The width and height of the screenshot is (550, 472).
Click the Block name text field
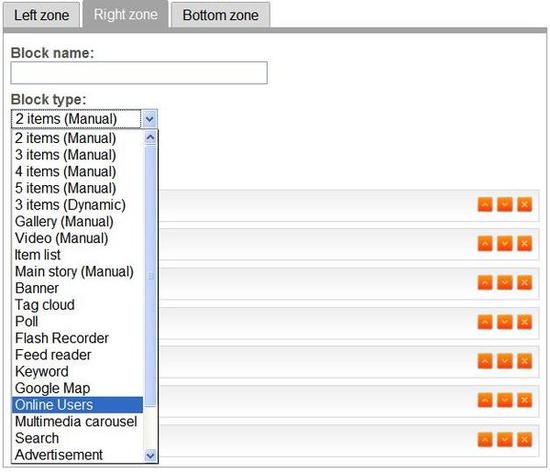coord(139,73)
